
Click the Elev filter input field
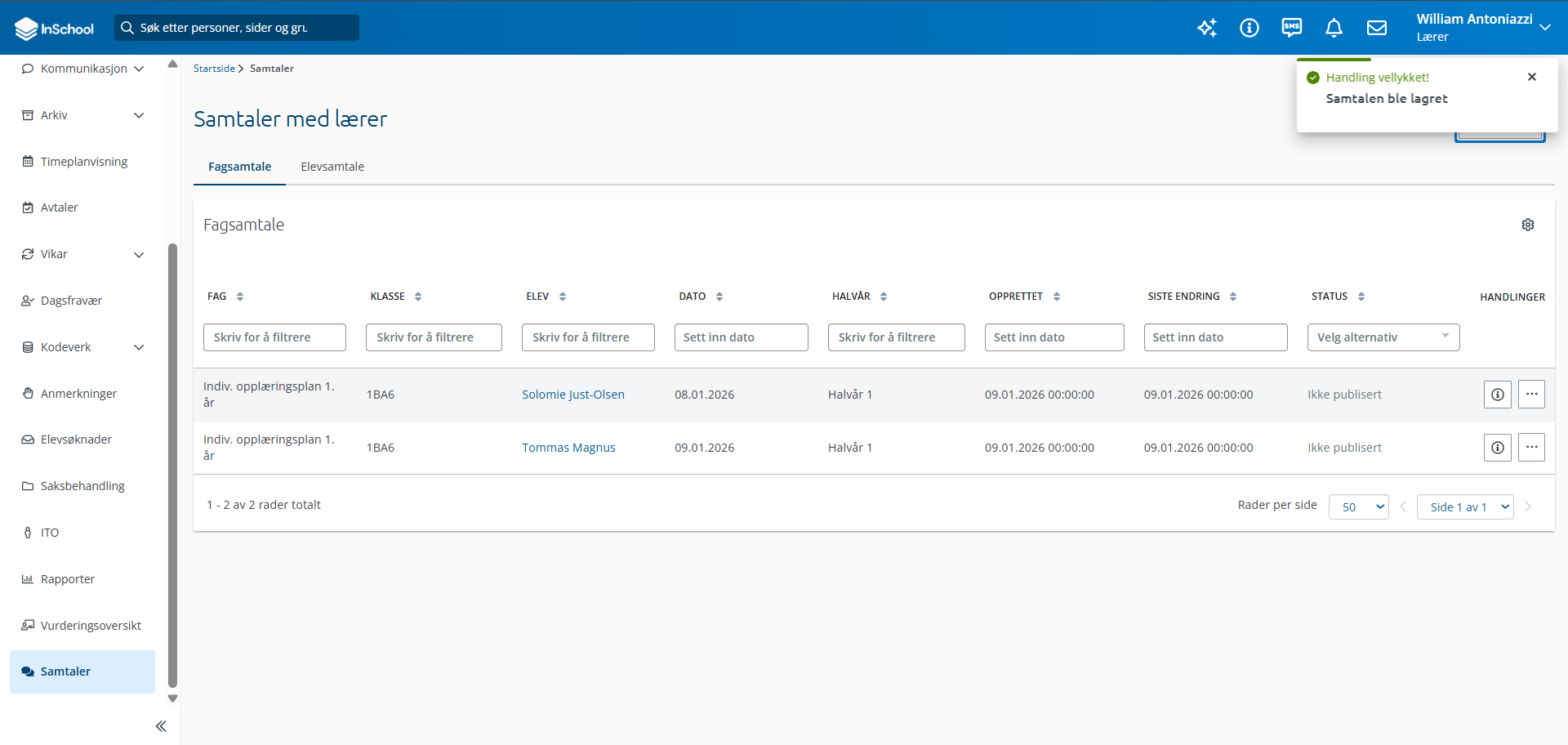tap(588, 337)
